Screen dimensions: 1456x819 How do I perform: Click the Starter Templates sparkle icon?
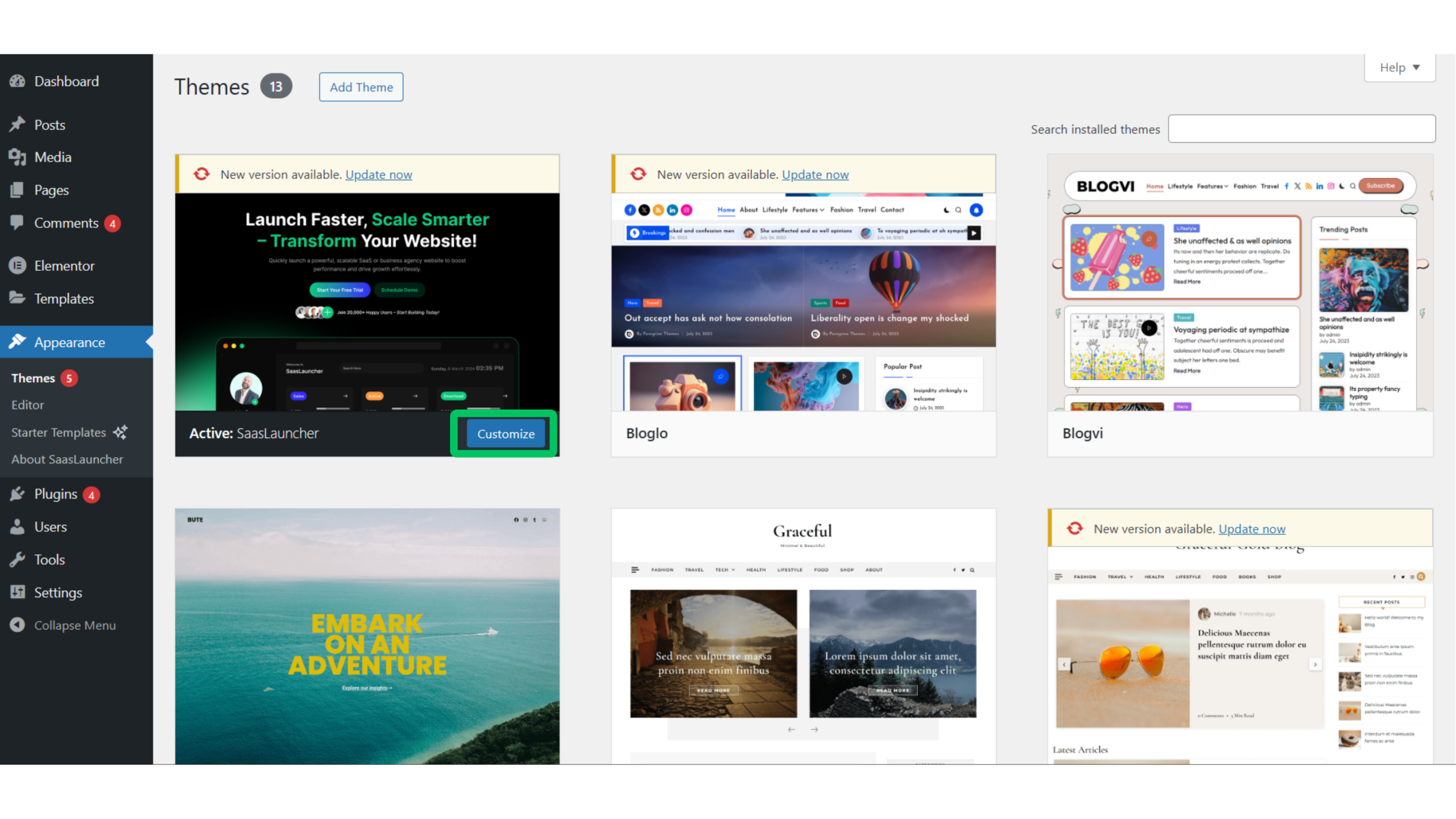click(120, 432)
